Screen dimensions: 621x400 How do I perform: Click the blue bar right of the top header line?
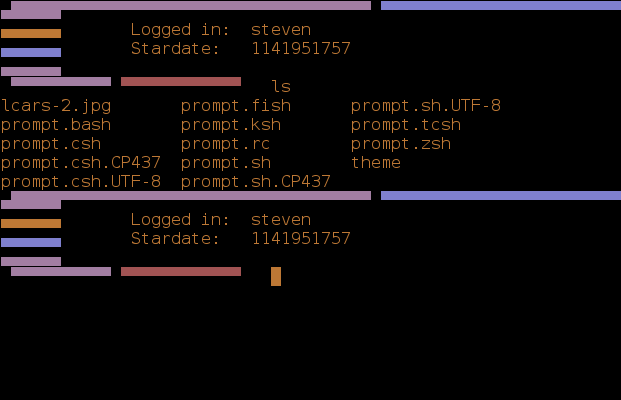point(500,5)
